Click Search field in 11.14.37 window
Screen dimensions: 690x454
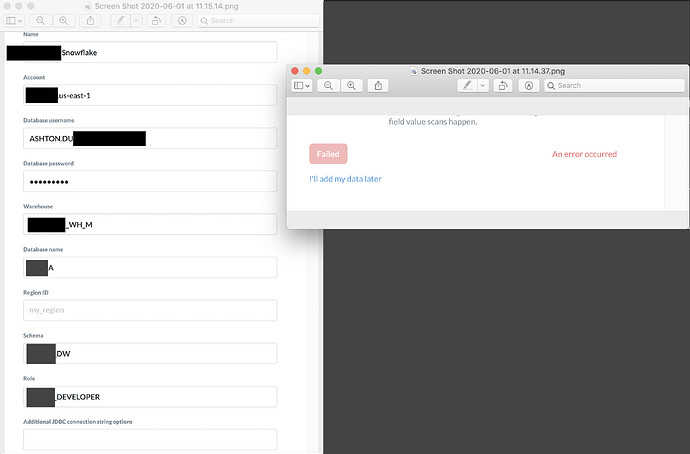point(614,86)
